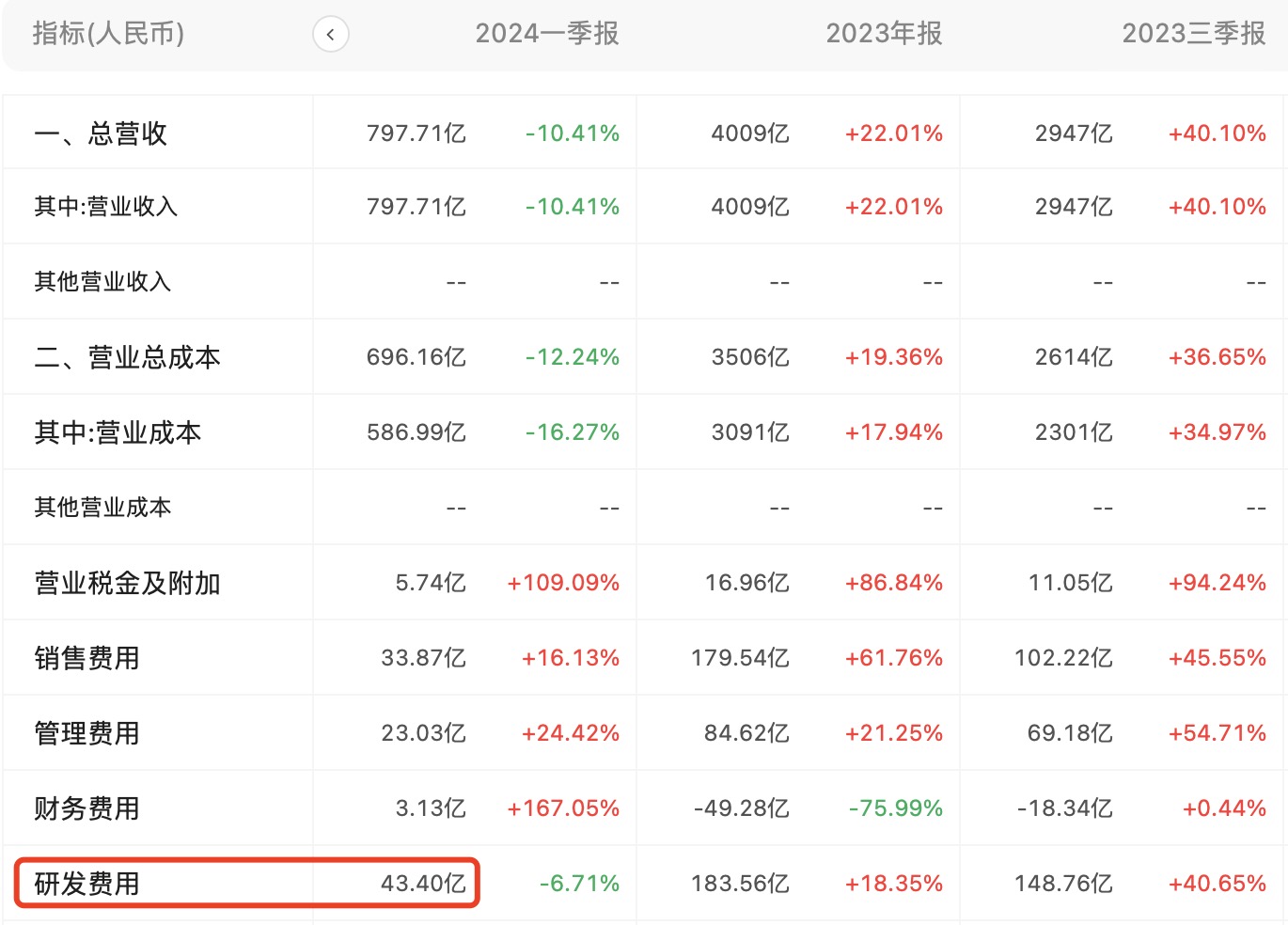Click the 指标(人民币) header label
This screenshot has height=925, width=1288.
pos(108,34)
